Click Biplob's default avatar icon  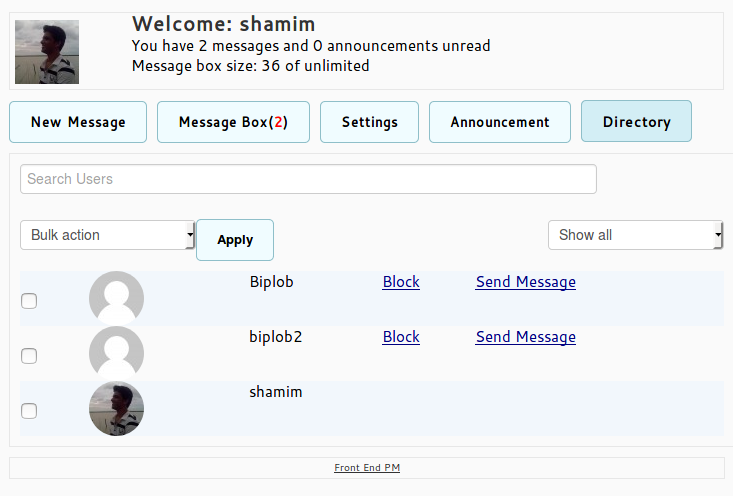tap(116, 298)
